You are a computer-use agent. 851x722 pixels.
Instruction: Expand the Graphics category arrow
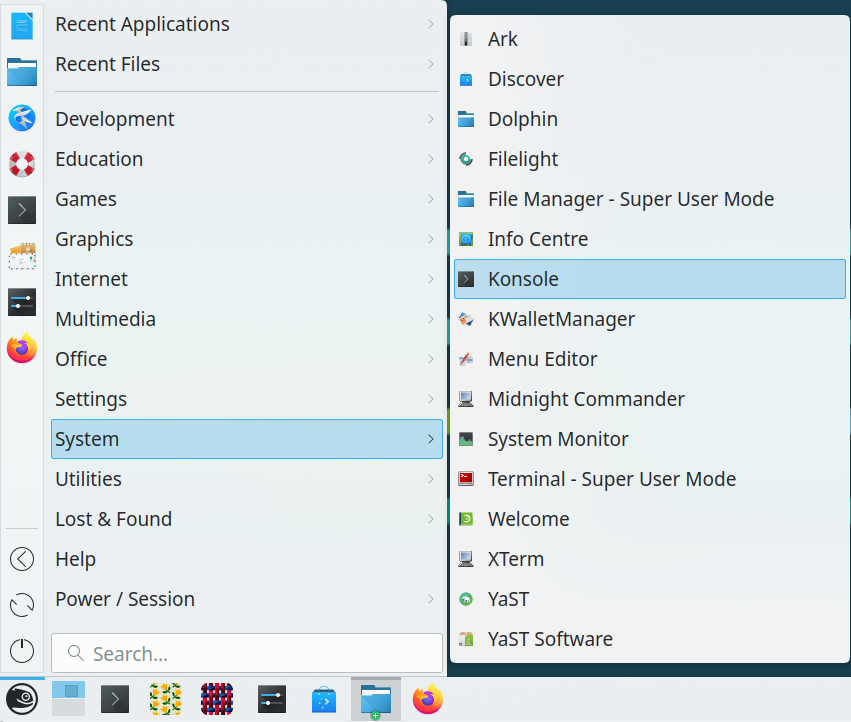(x=430, y=239)
